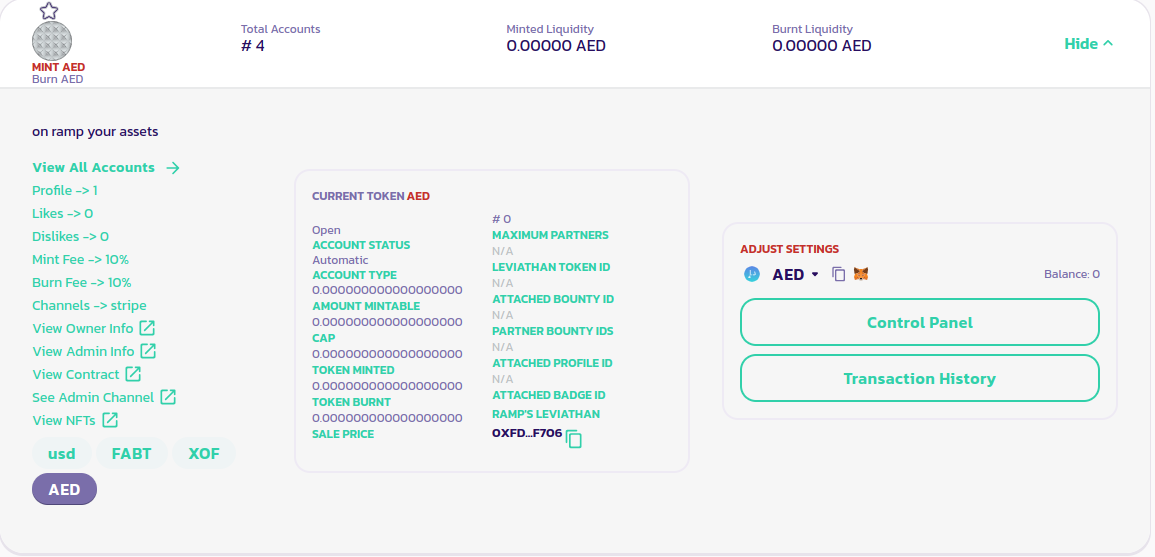Follow the View All Accounts arrow link
The height and width of the screenshot is (557, 1155).
click(x=173, y=168)
